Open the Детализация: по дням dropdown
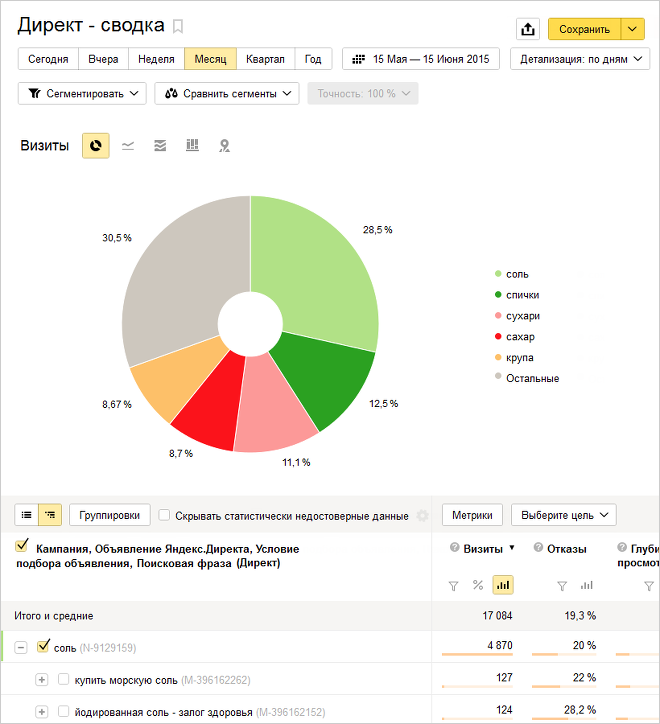The width and height of the screenshot is (660, 724). (x=580, y=59)
